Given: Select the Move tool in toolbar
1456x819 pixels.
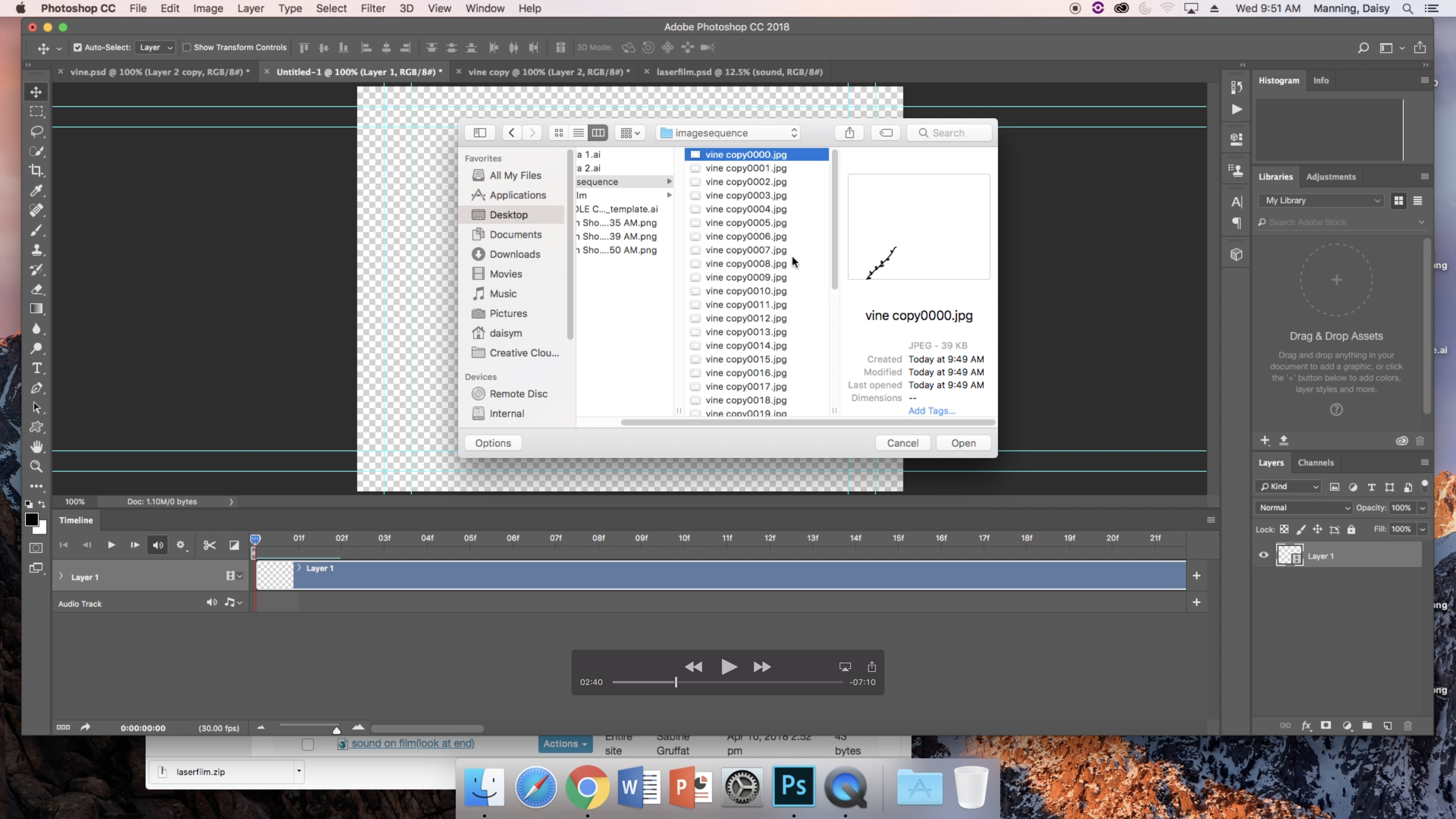Looking at the screenshot, I should 36,92.
